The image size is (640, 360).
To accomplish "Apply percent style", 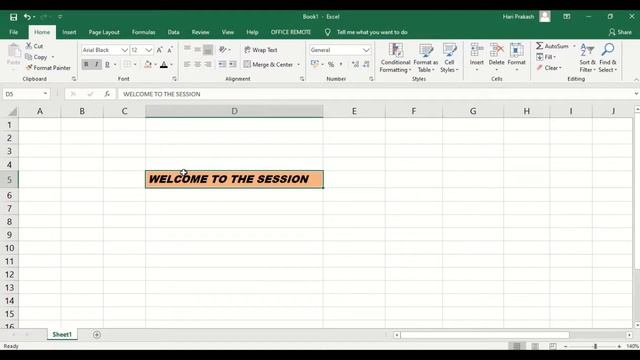I will (x=331, y=64).
